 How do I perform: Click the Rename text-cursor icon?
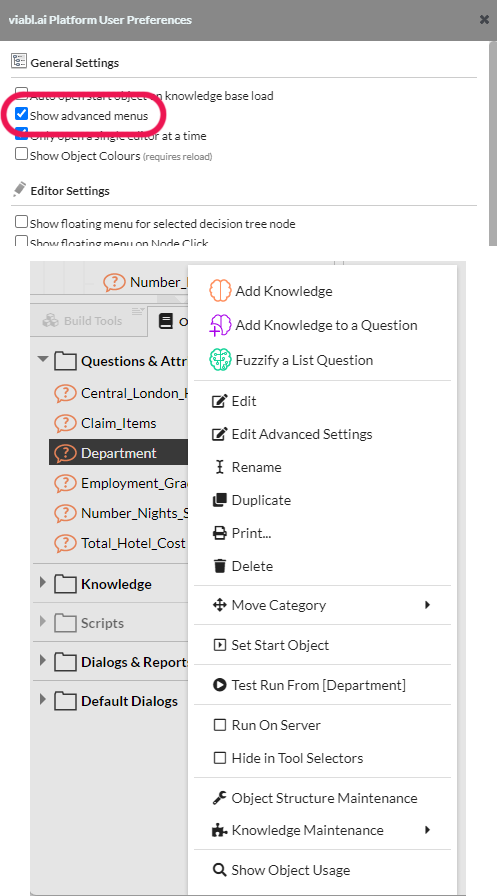[x=219, y=467]
